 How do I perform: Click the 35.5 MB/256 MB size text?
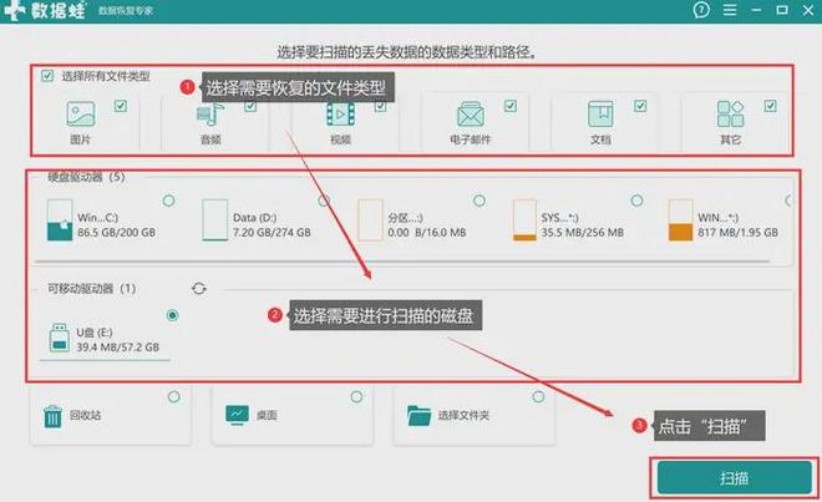click(582, 232)
